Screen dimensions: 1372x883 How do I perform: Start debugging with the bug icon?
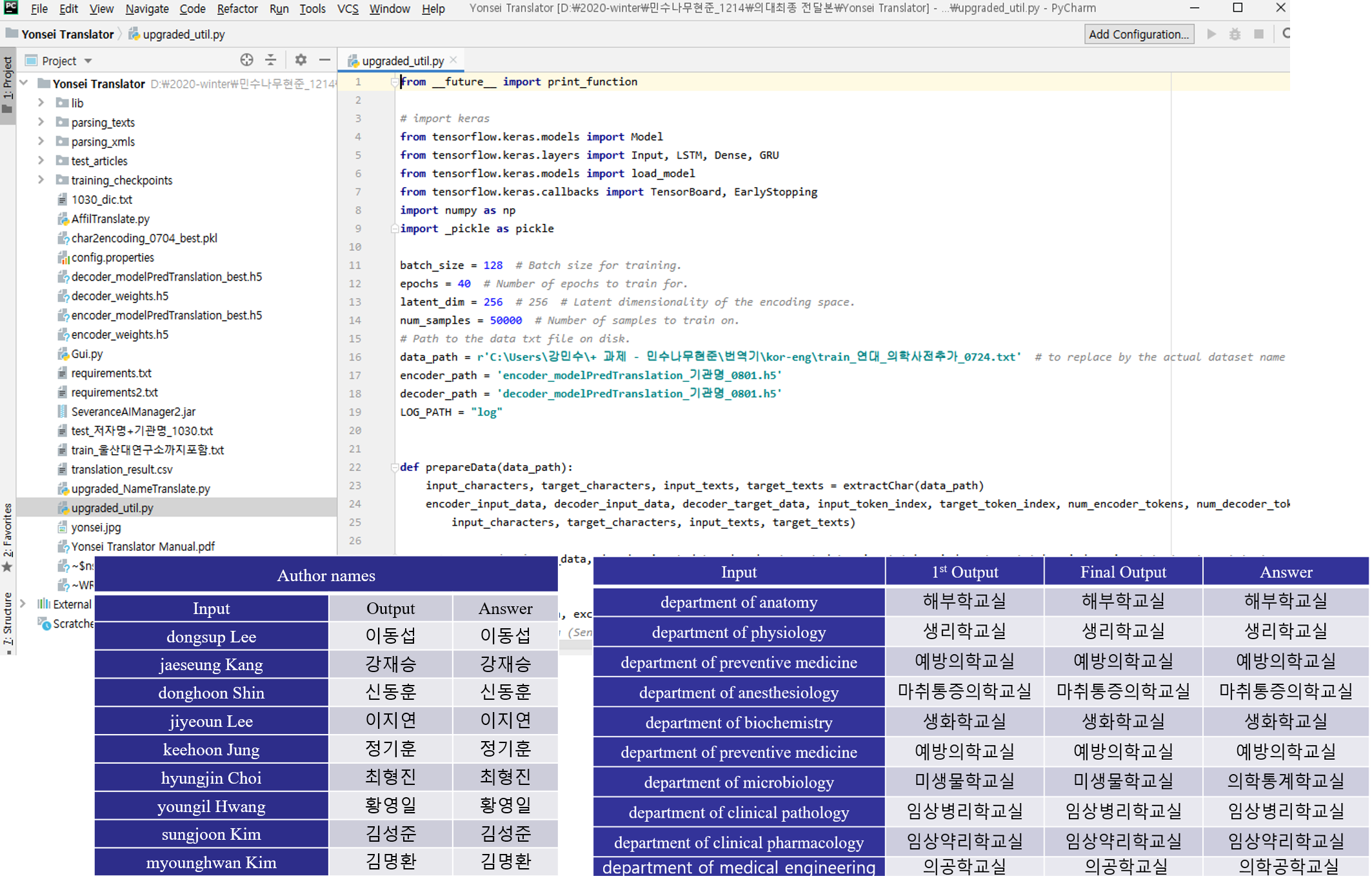(1235, 34)
